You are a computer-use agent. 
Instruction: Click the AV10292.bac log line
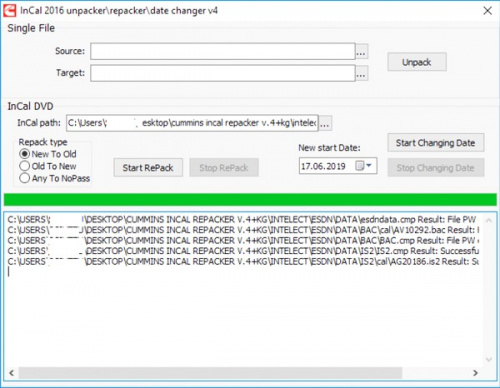click(x=243, y=230)
